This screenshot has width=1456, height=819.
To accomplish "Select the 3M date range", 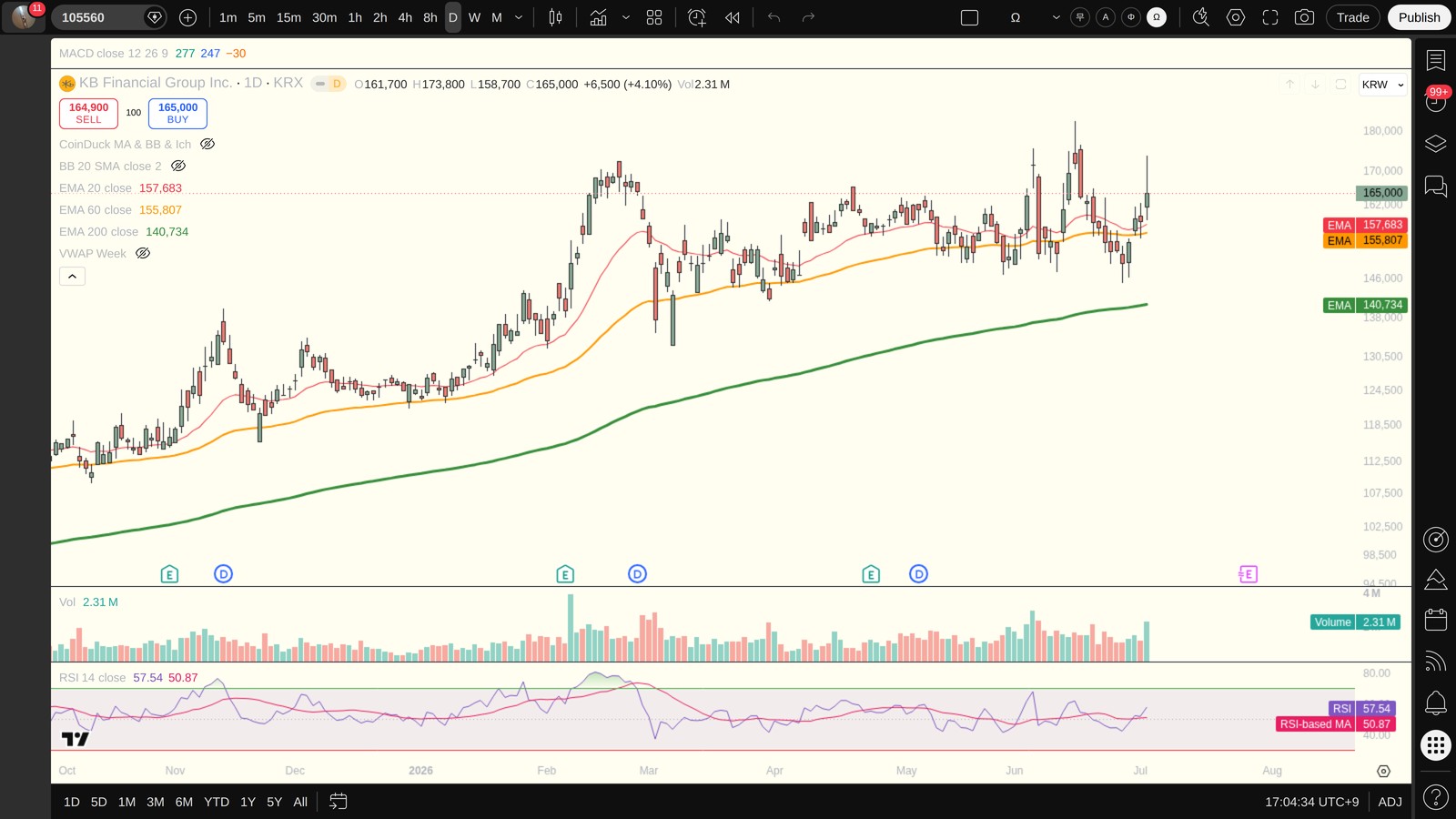I will [156, 802].
